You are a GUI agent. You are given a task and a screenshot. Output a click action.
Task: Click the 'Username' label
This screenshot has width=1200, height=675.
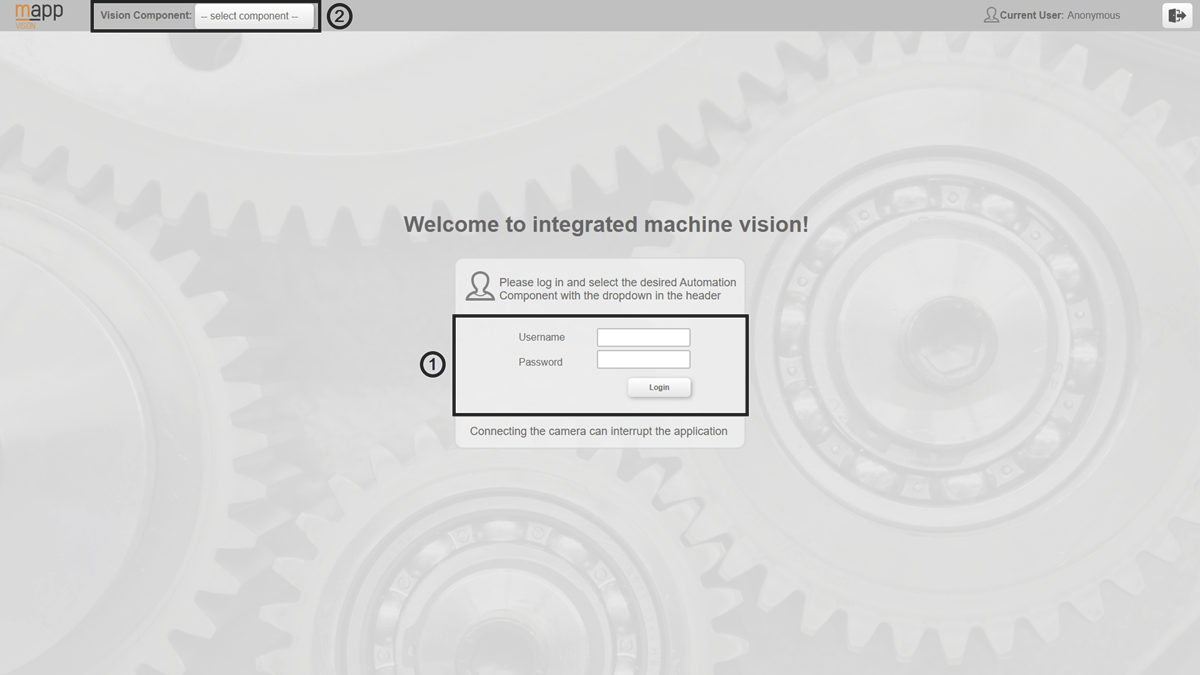pos(542,337)
